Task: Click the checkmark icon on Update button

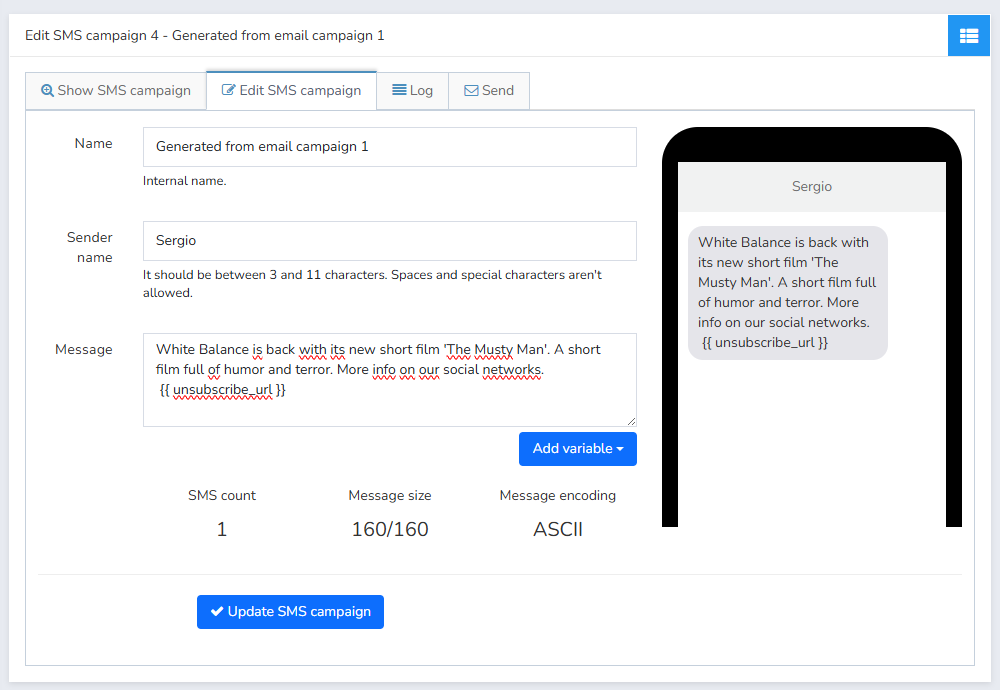Action: click(217, 611)
